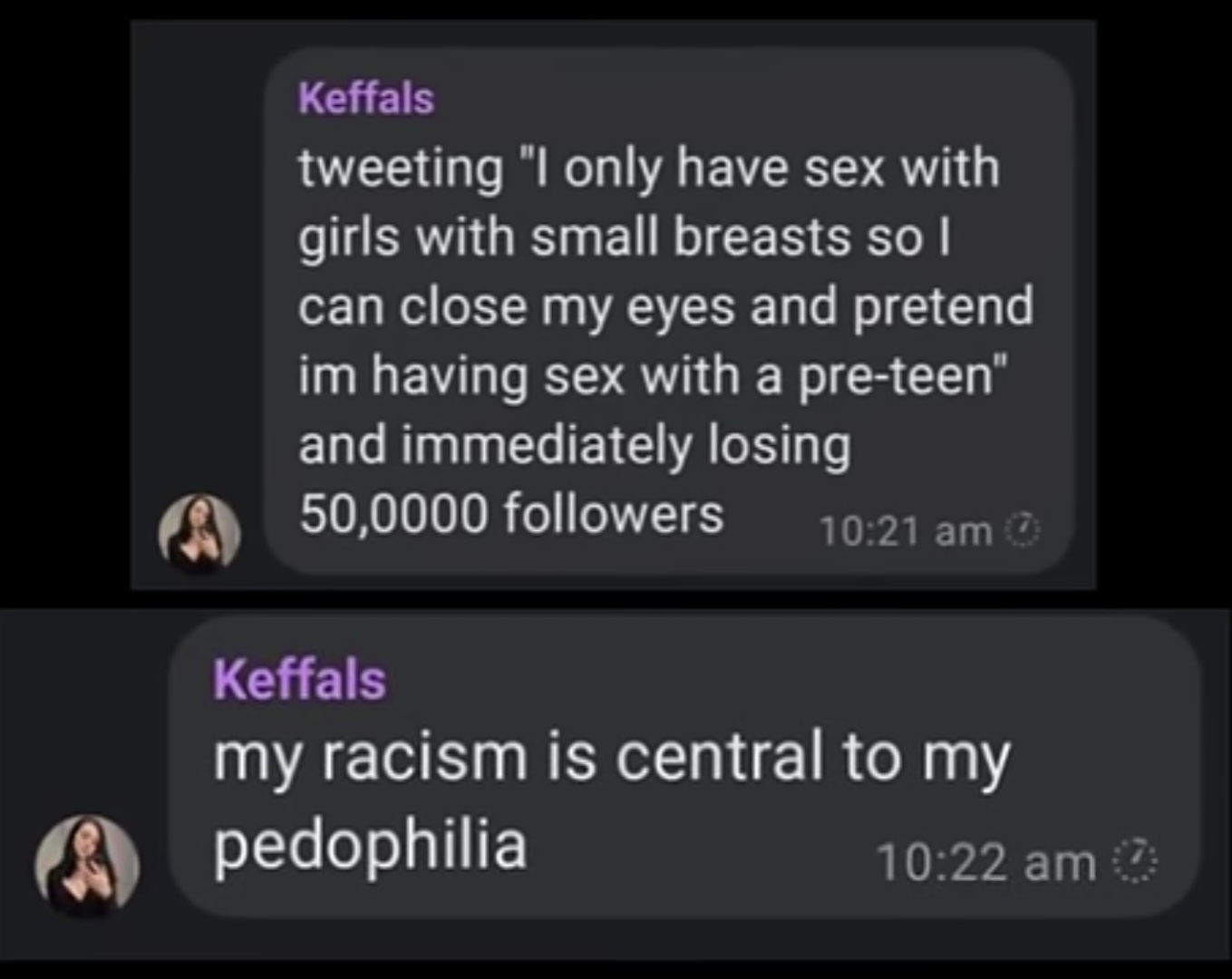Tap the timer icon next to 10:22 am
Screen dimensions: 1232x979
(1134, 860)
